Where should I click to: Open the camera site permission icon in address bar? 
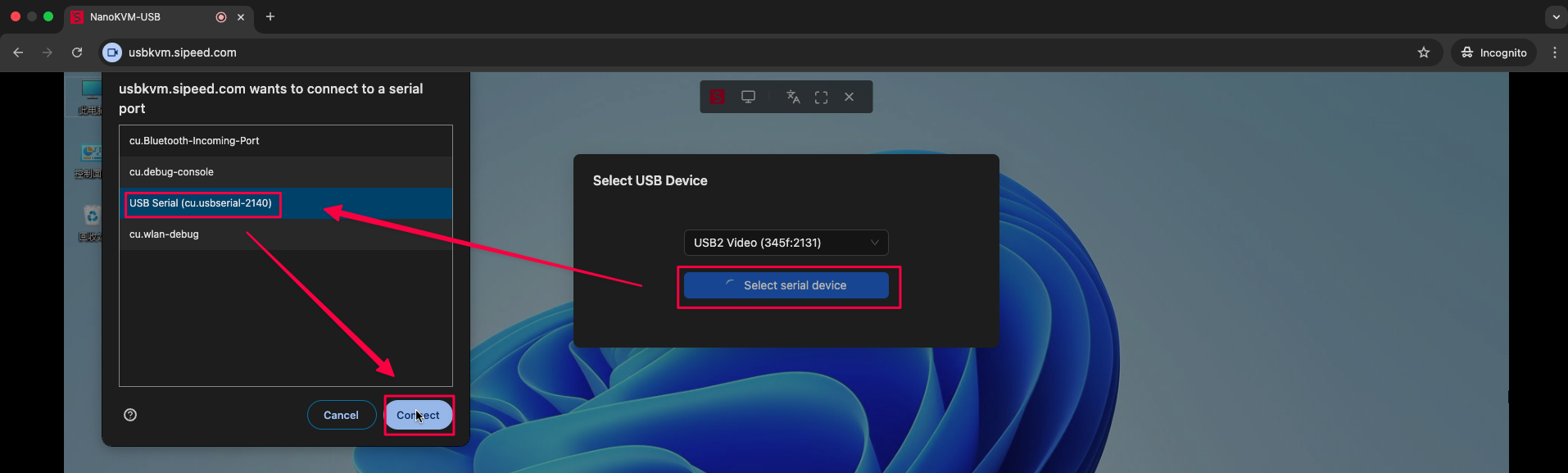112,52
